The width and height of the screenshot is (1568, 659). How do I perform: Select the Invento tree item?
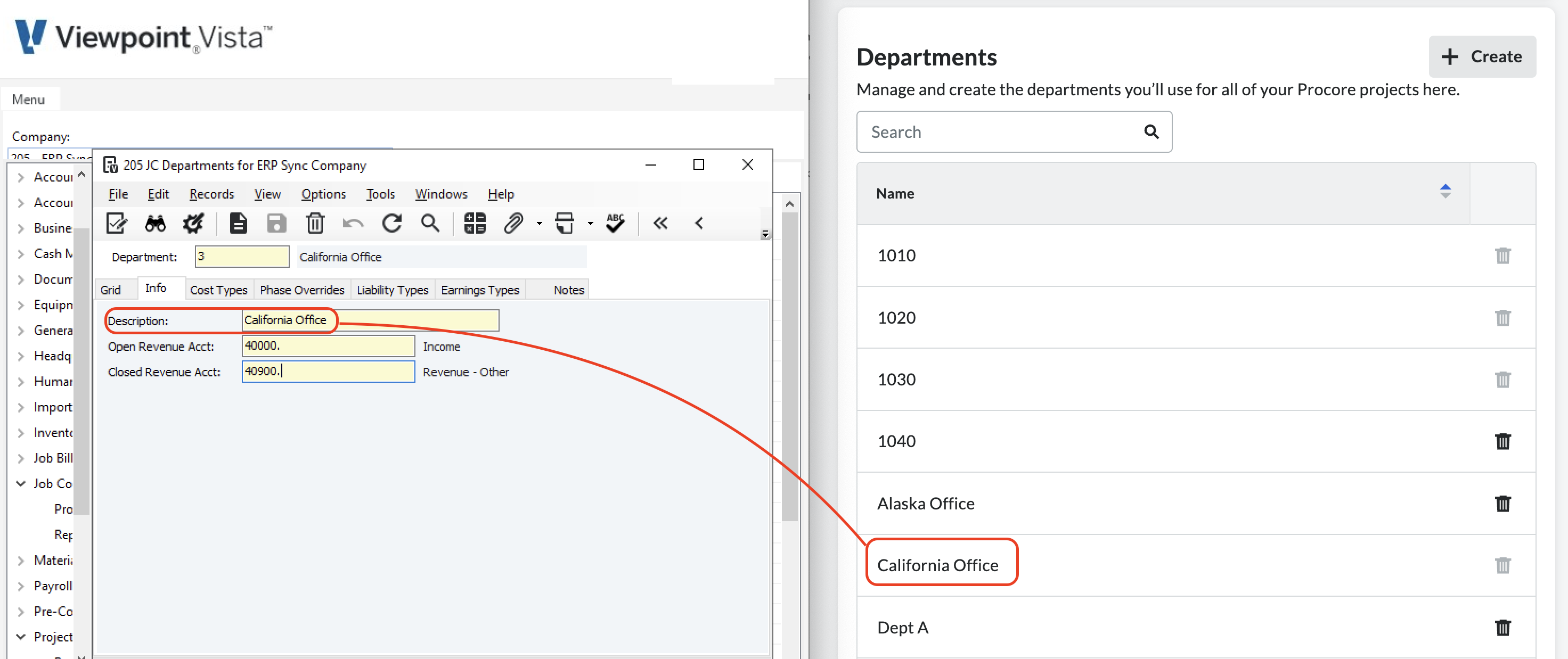pyautogui.click(x=53, y=433)
